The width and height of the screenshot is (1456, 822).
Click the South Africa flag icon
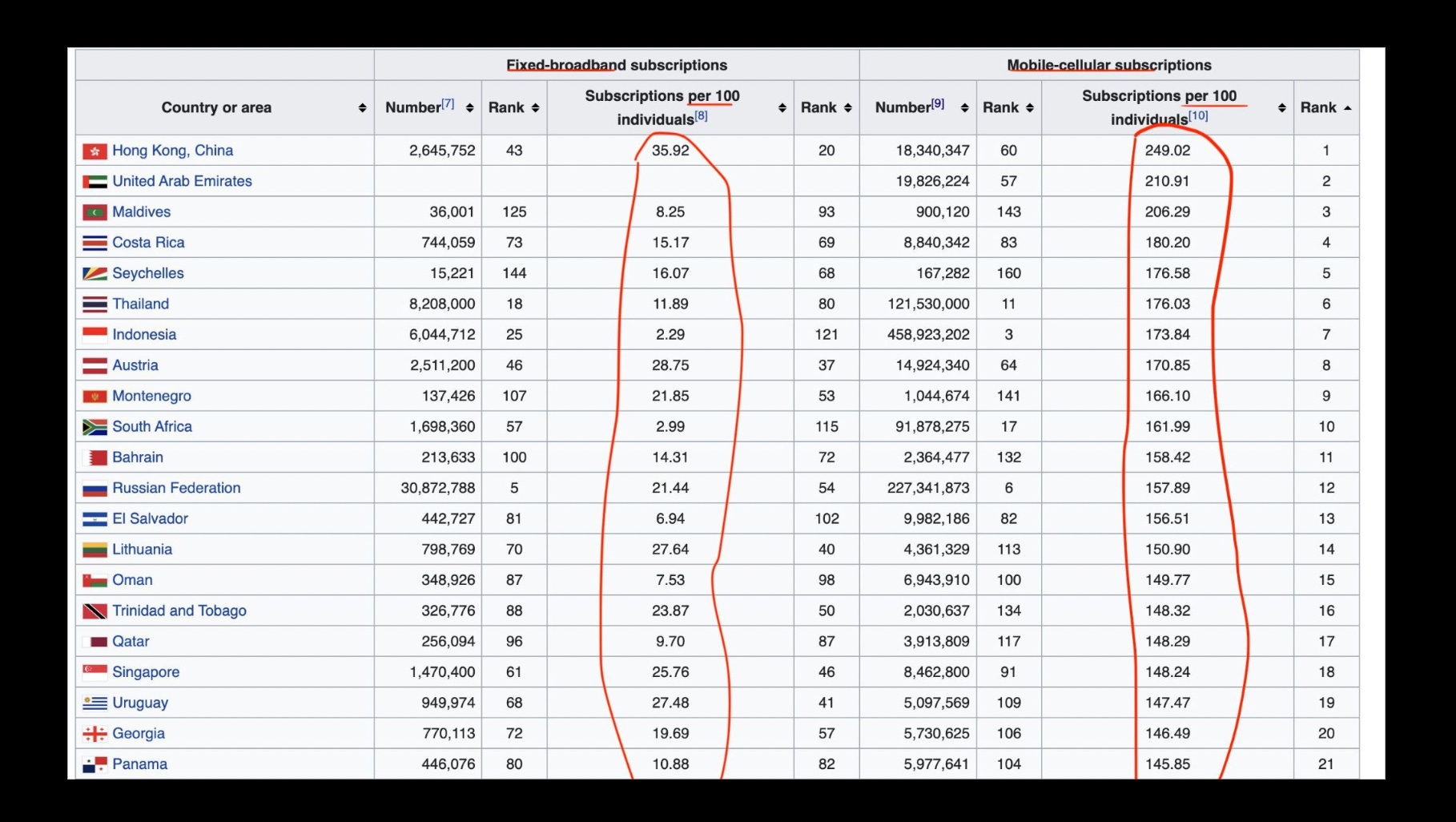[x=95, y=427]
